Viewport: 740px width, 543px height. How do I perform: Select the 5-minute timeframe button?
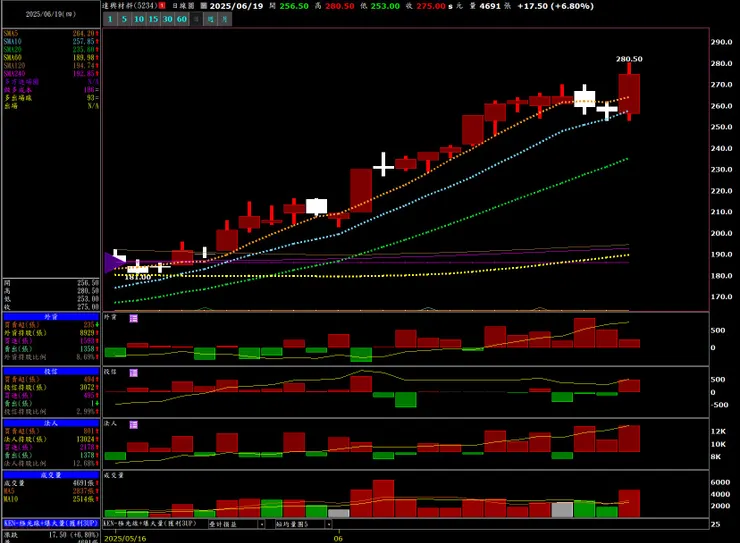tap(124, 19)
